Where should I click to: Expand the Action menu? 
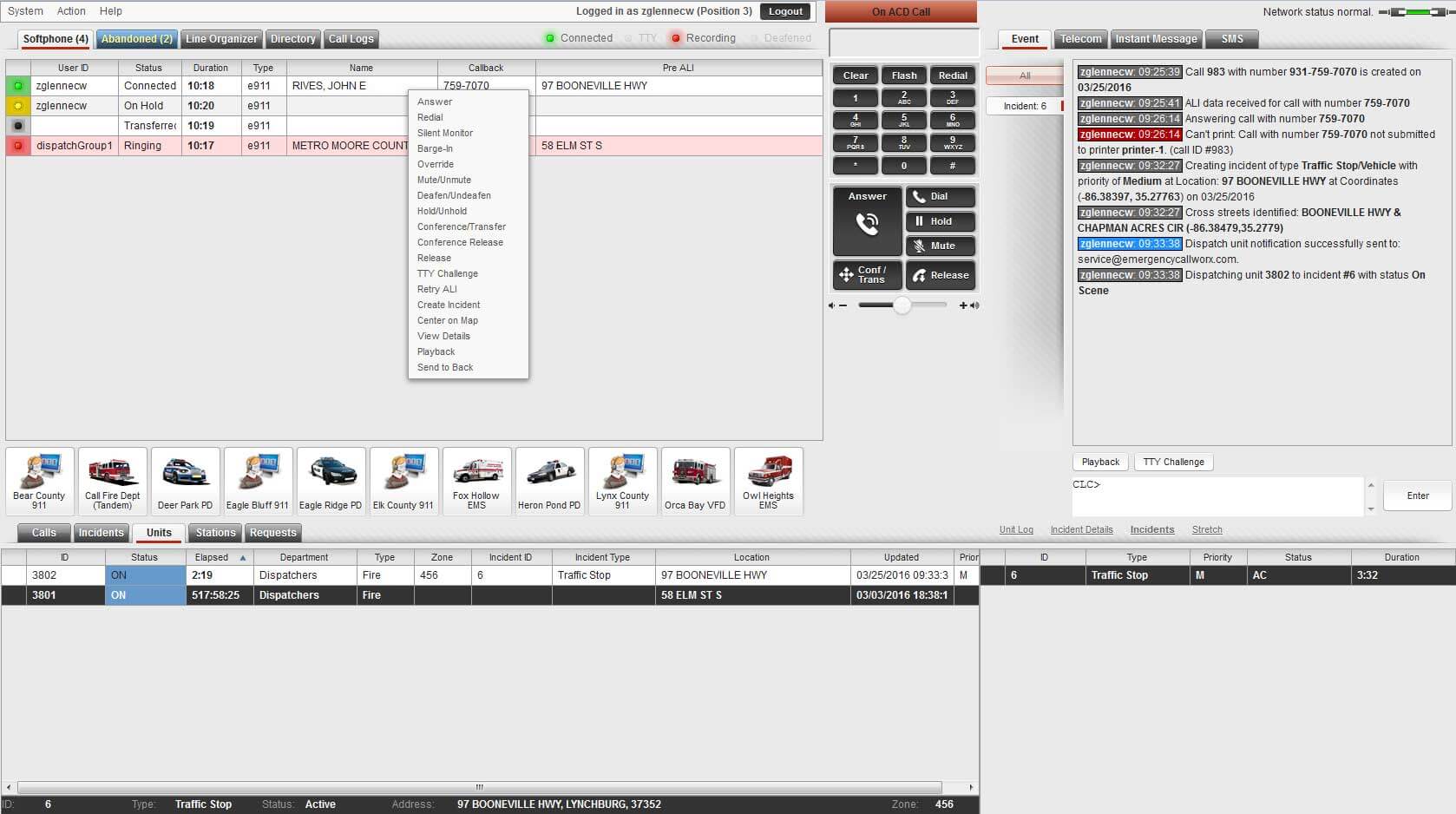(x=71, y=11)
